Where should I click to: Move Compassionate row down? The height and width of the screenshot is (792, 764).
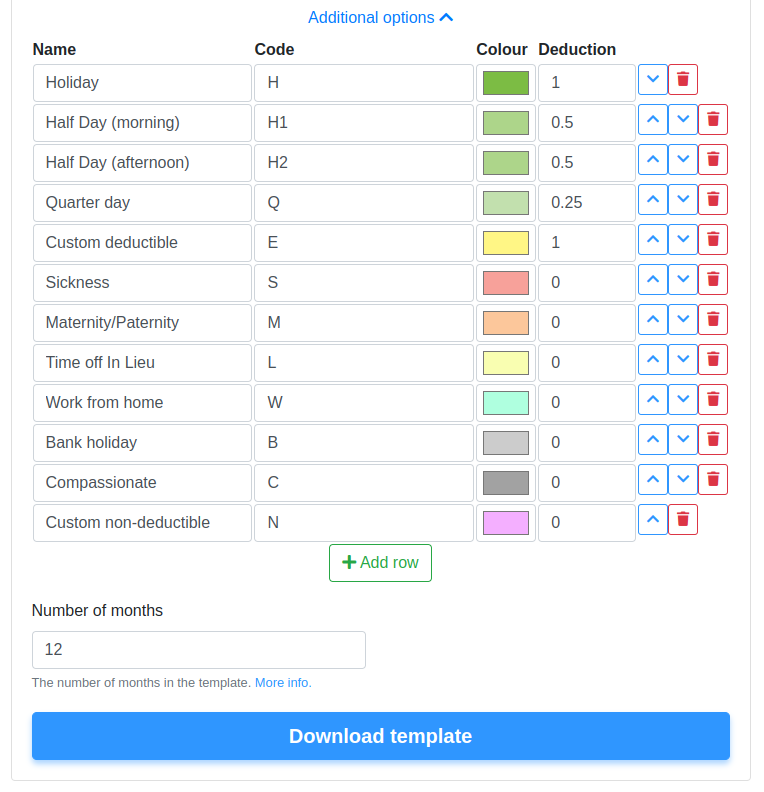point(683,479)
